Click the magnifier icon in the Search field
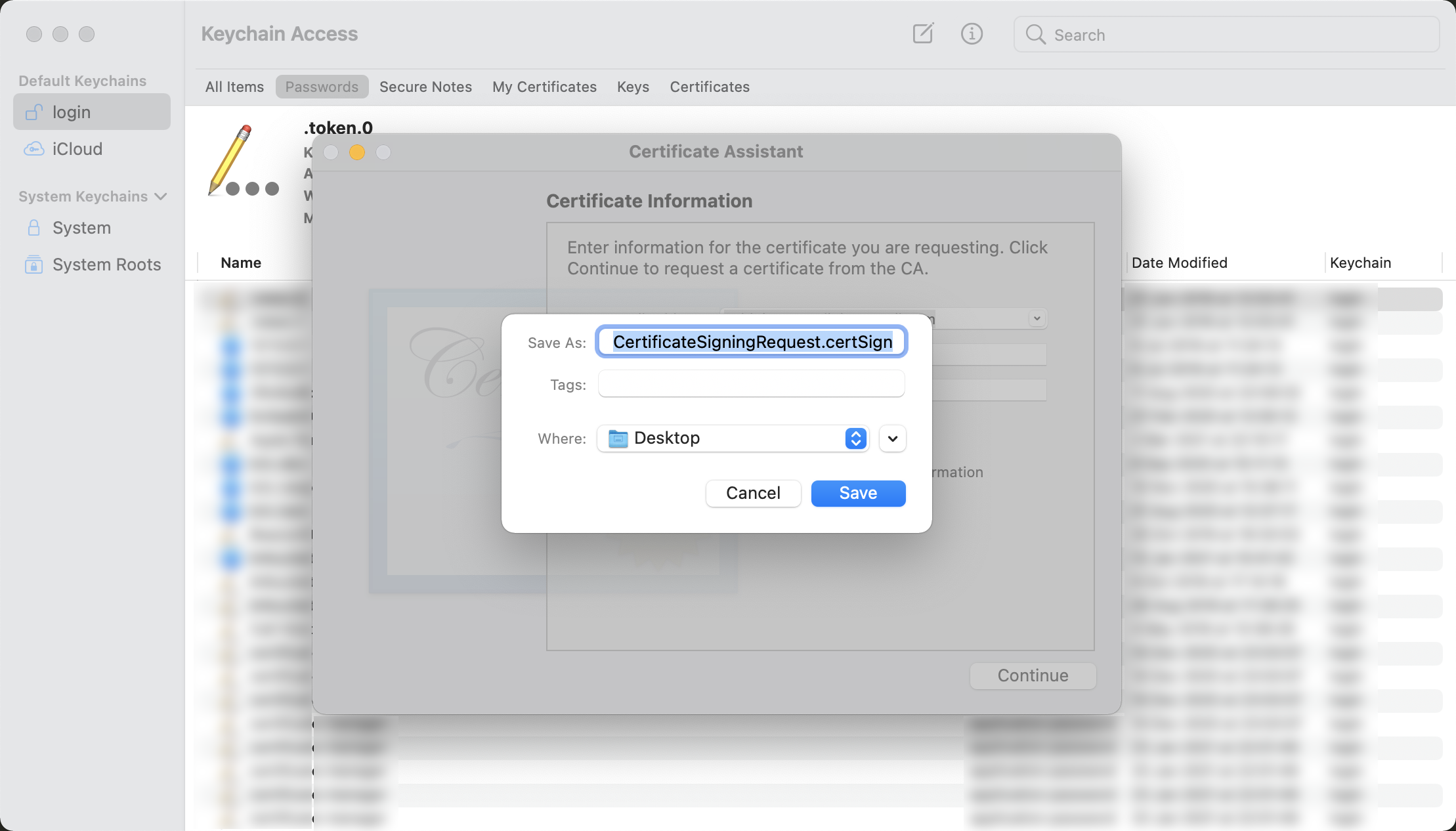Screen dimensions: 1456x831 pos(1035,34)
